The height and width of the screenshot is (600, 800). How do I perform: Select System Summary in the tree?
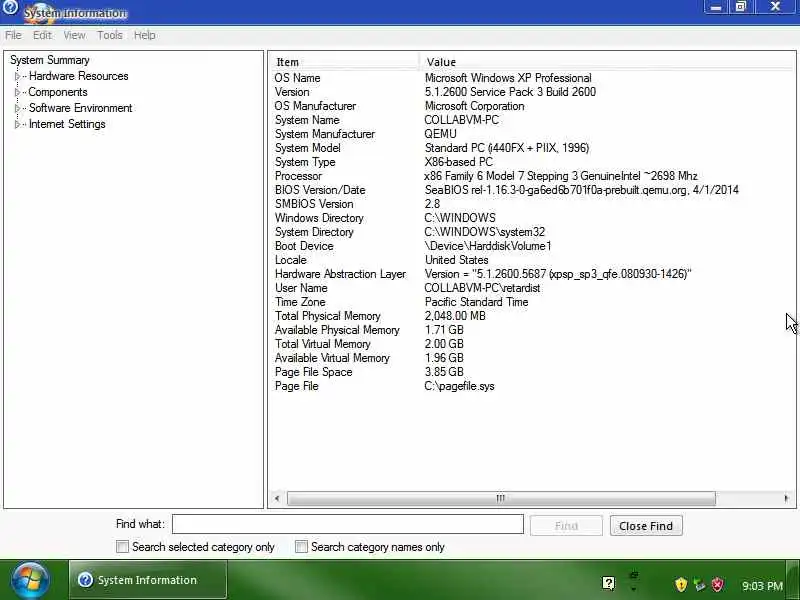49,60
